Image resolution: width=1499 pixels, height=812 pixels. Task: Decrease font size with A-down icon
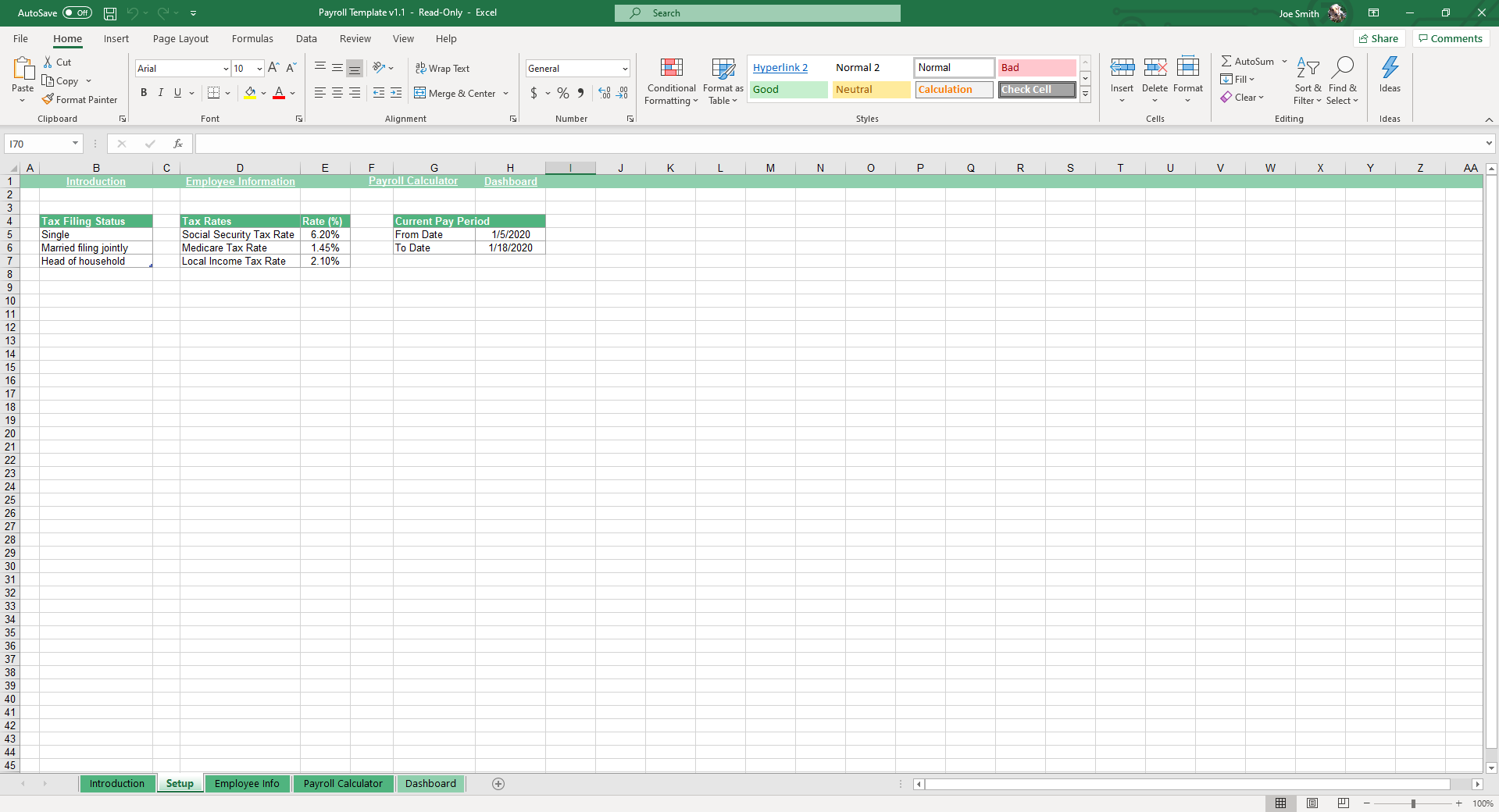tap(291, 68)
